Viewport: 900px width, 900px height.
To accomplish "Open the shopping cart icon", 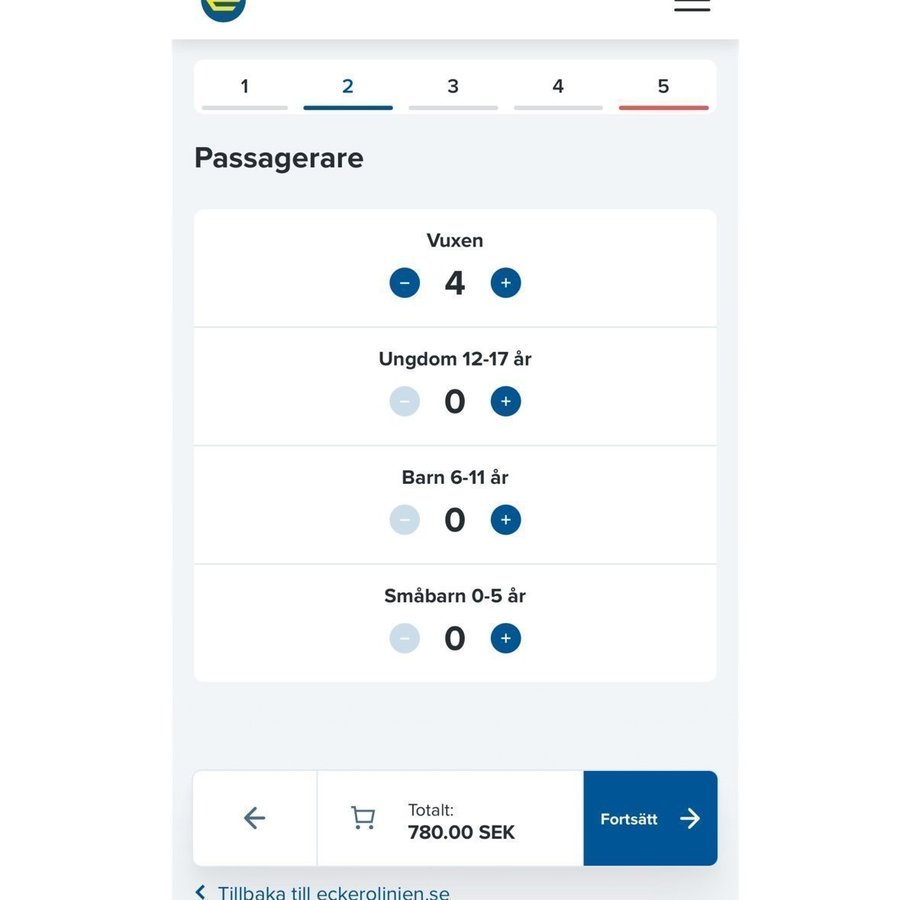I will point(362,818).
